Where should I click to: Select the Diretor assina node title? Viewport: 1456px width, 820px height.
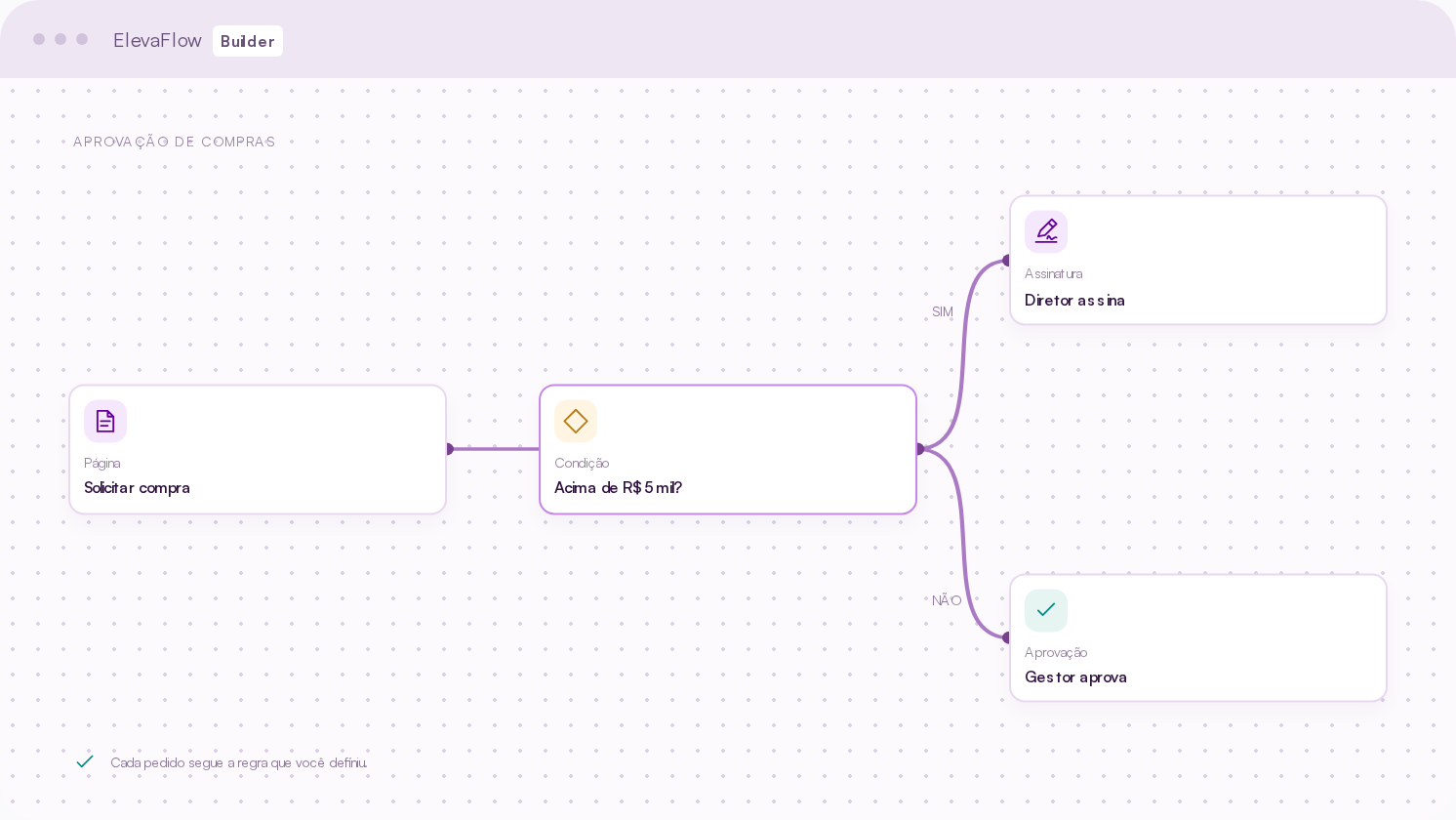1074,300
